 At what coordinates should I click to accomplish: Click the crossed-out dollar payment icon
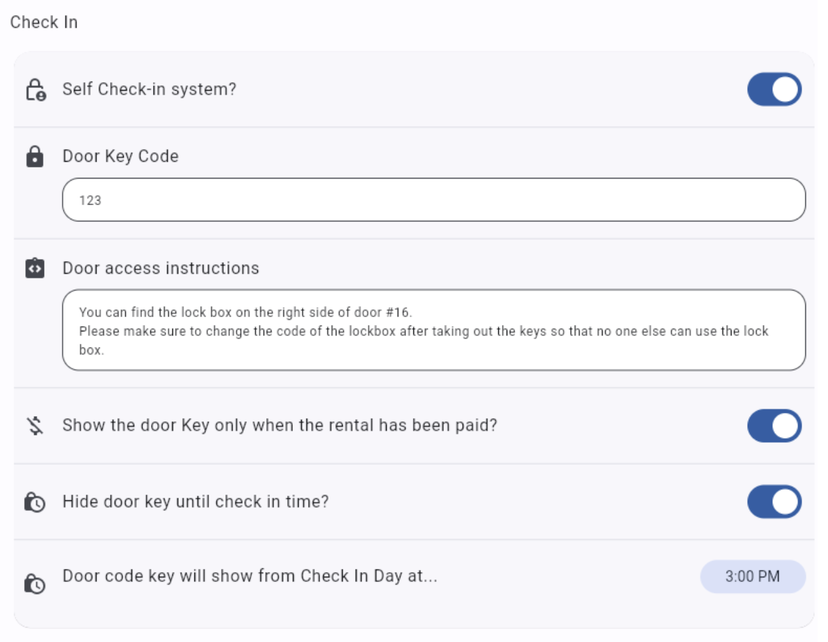(35, 426)
